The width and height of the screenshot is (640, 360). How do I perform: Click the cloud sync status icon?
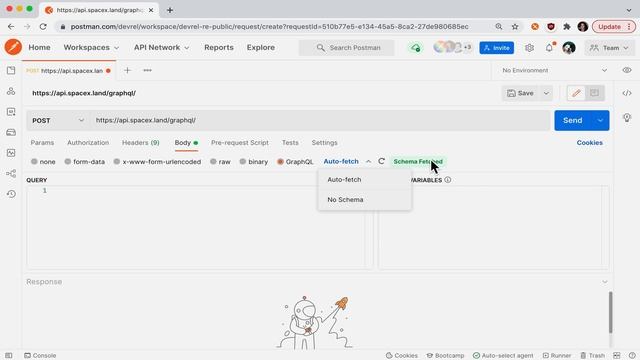(x=416, y=48)
